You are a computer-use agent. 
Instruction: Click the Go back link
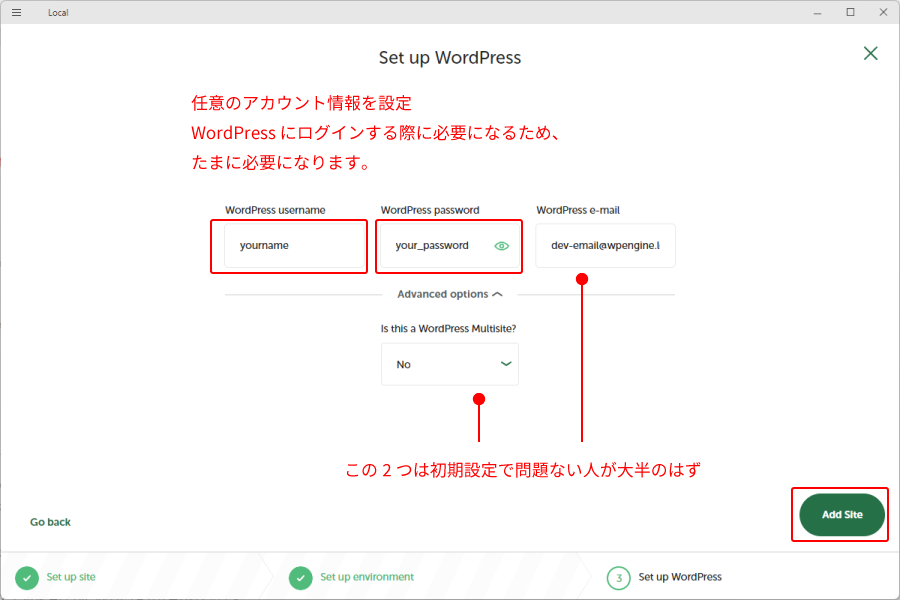pos(50,522)
